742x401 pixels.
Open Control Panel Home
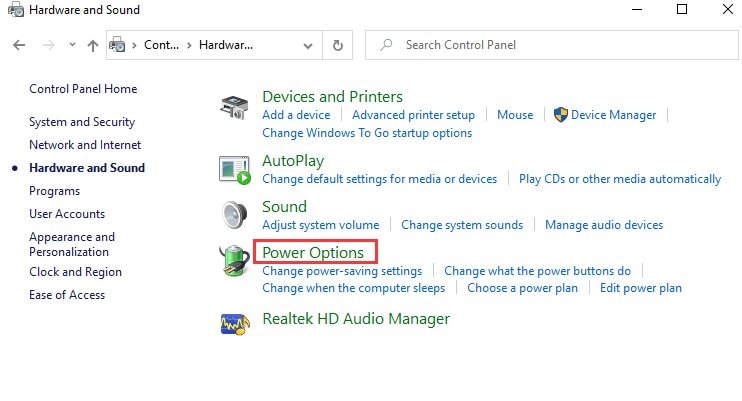click(x=83, y=89)
